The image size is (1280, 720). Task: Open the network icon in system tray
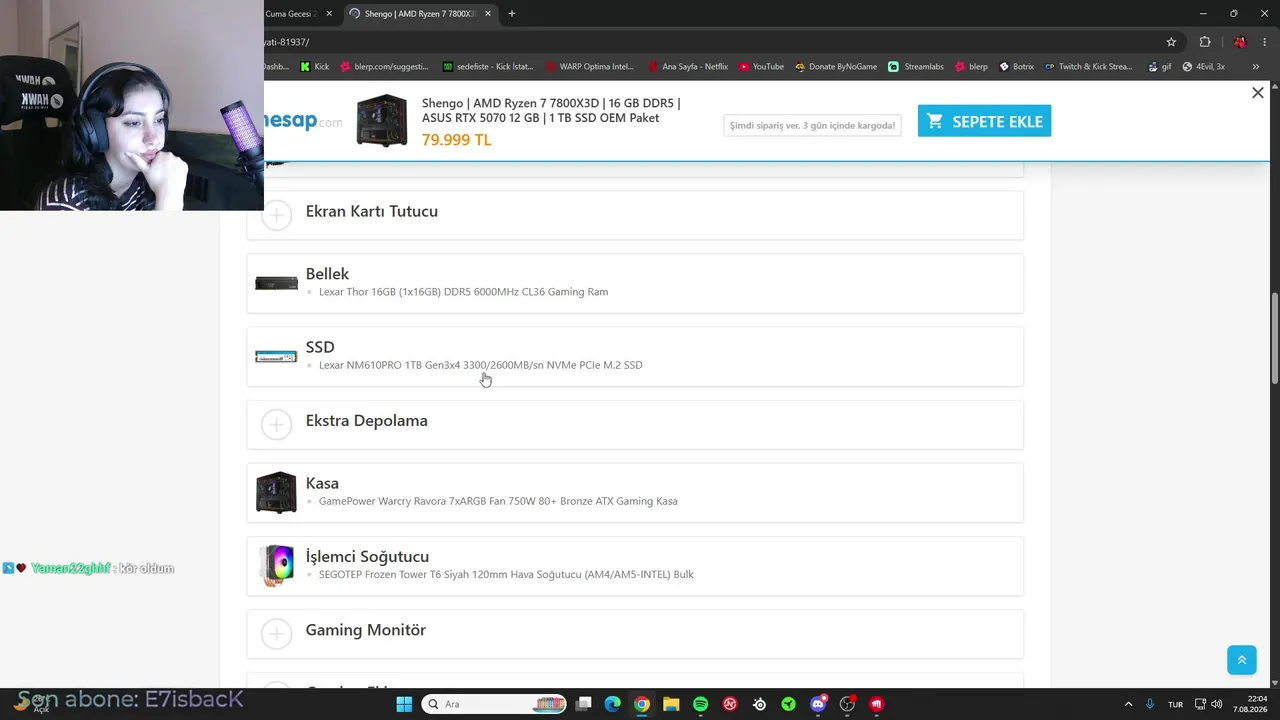1201,704
